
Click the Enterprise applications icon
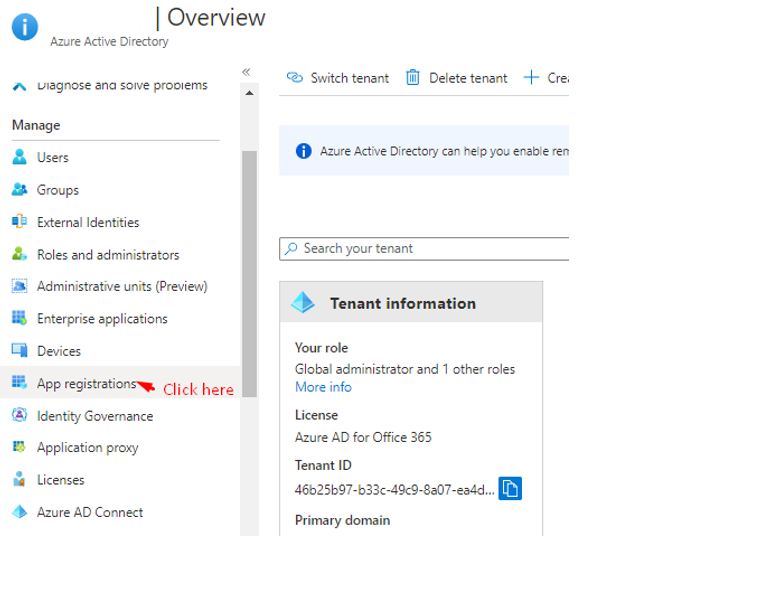19,319
